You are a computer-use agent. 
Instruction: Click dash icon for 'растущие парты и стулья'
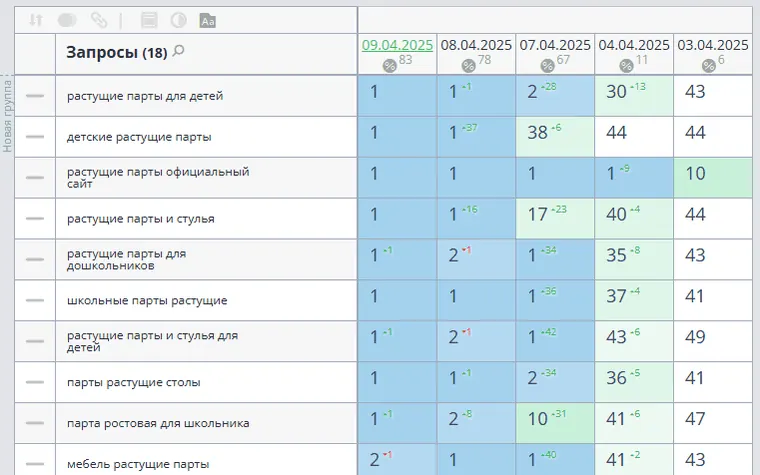[35, 219]
